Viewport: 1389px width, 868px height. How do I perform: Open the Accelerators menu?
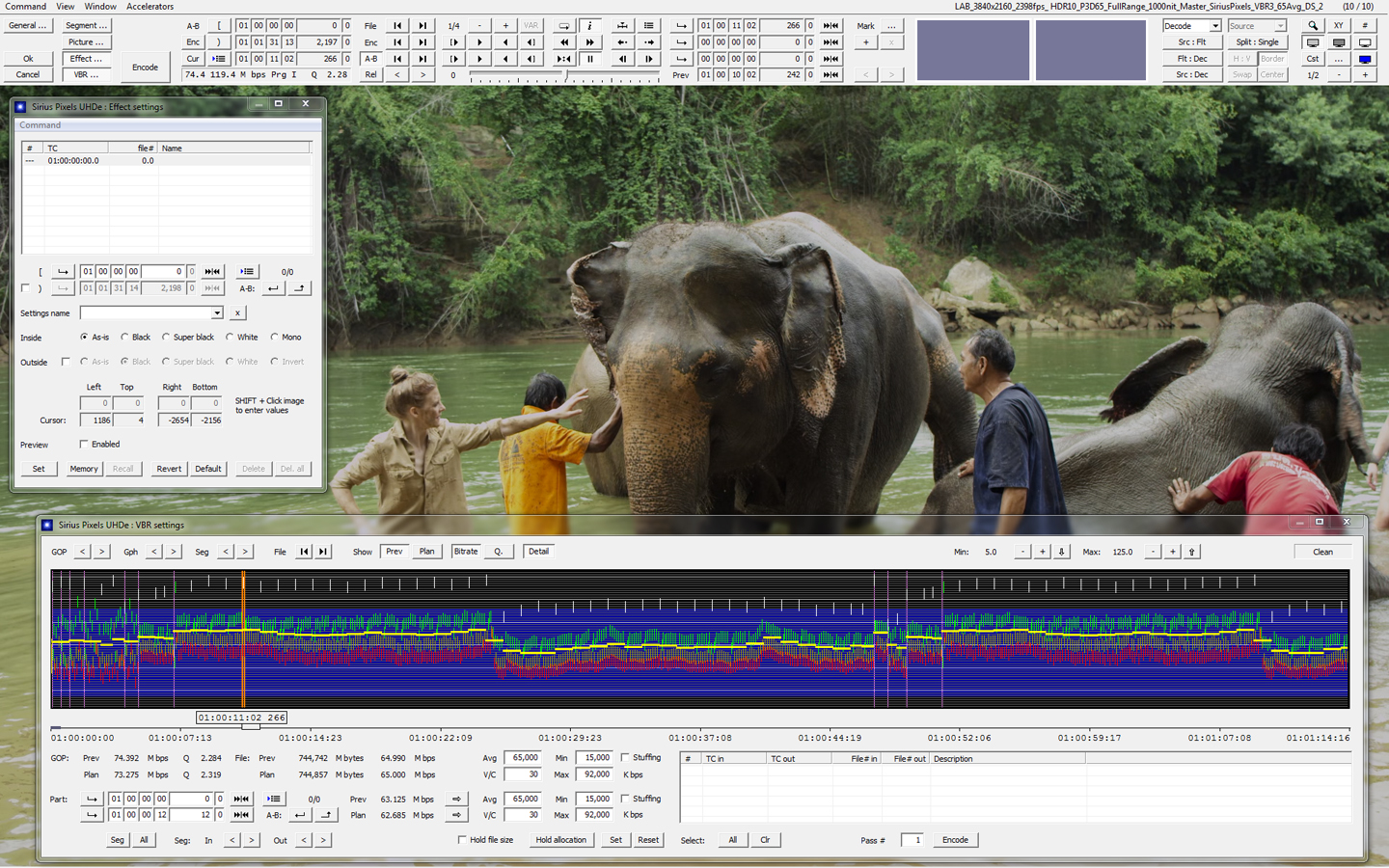(150, 6)
